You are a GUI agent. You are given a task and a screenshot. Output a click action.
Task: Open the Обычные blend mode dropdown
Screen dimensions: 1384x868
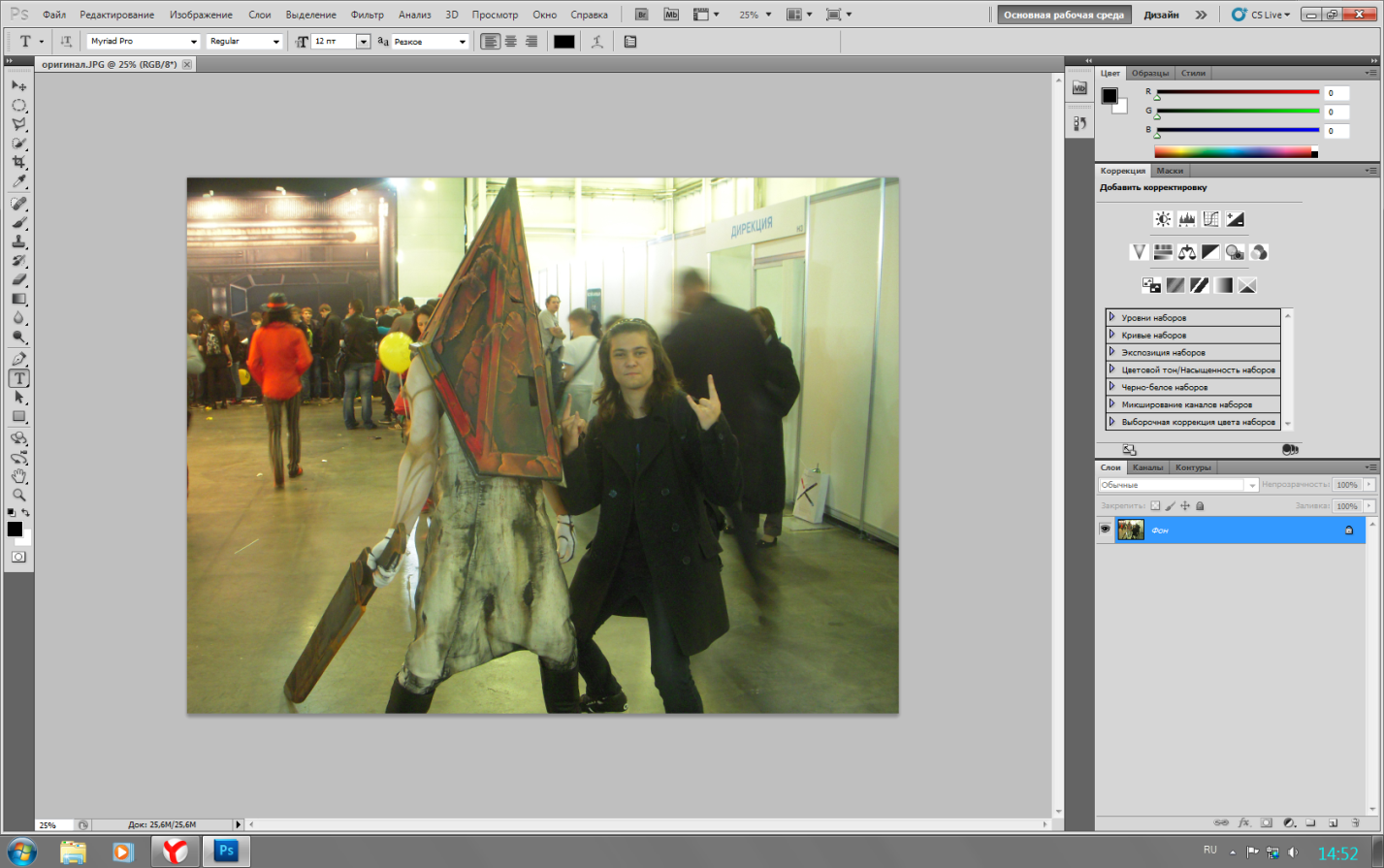(1178, 485)
